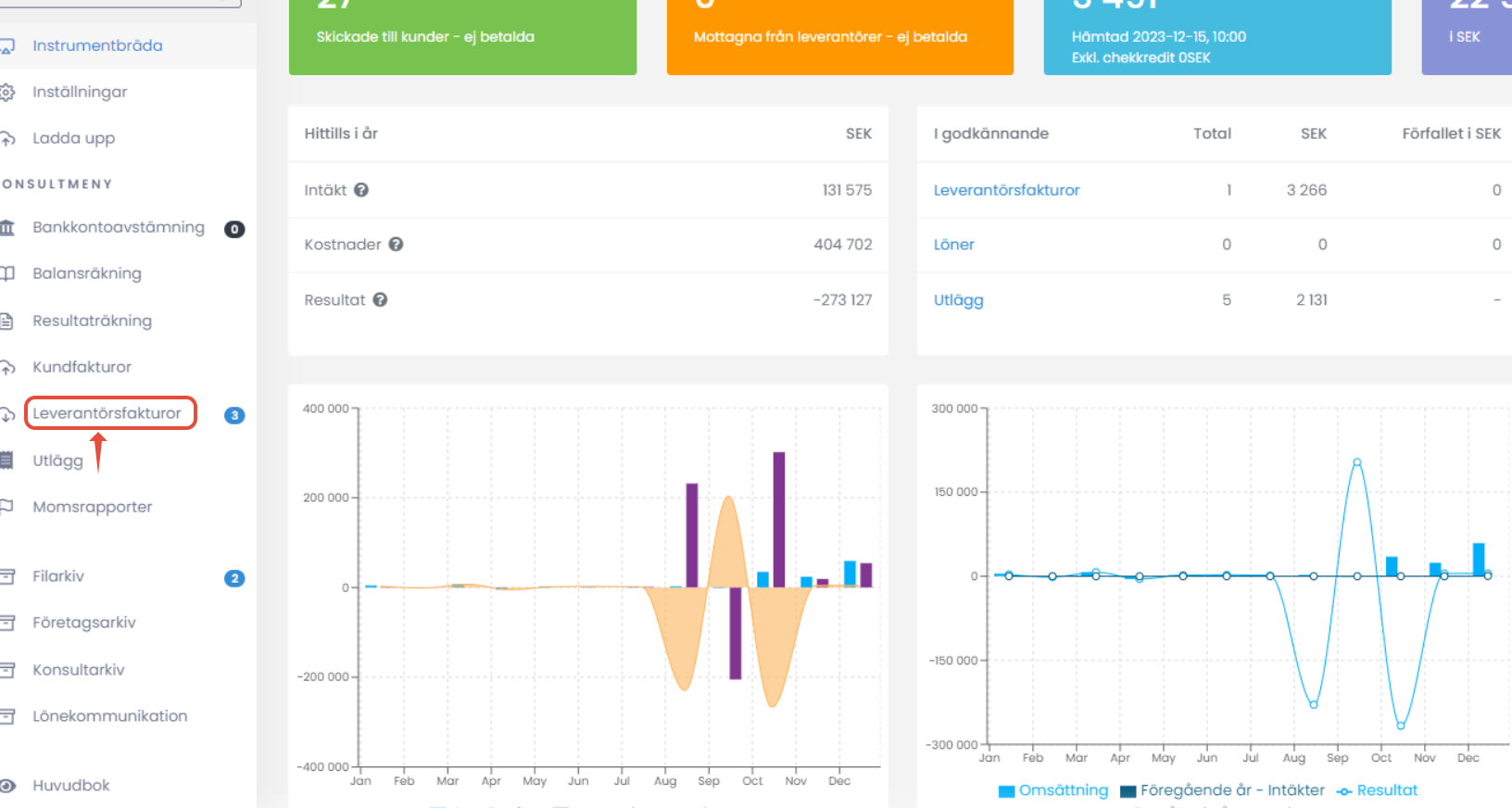This screenshot has height=808, width=1512.
Task: Open Balansräkning report
Action: coord(87,273)
